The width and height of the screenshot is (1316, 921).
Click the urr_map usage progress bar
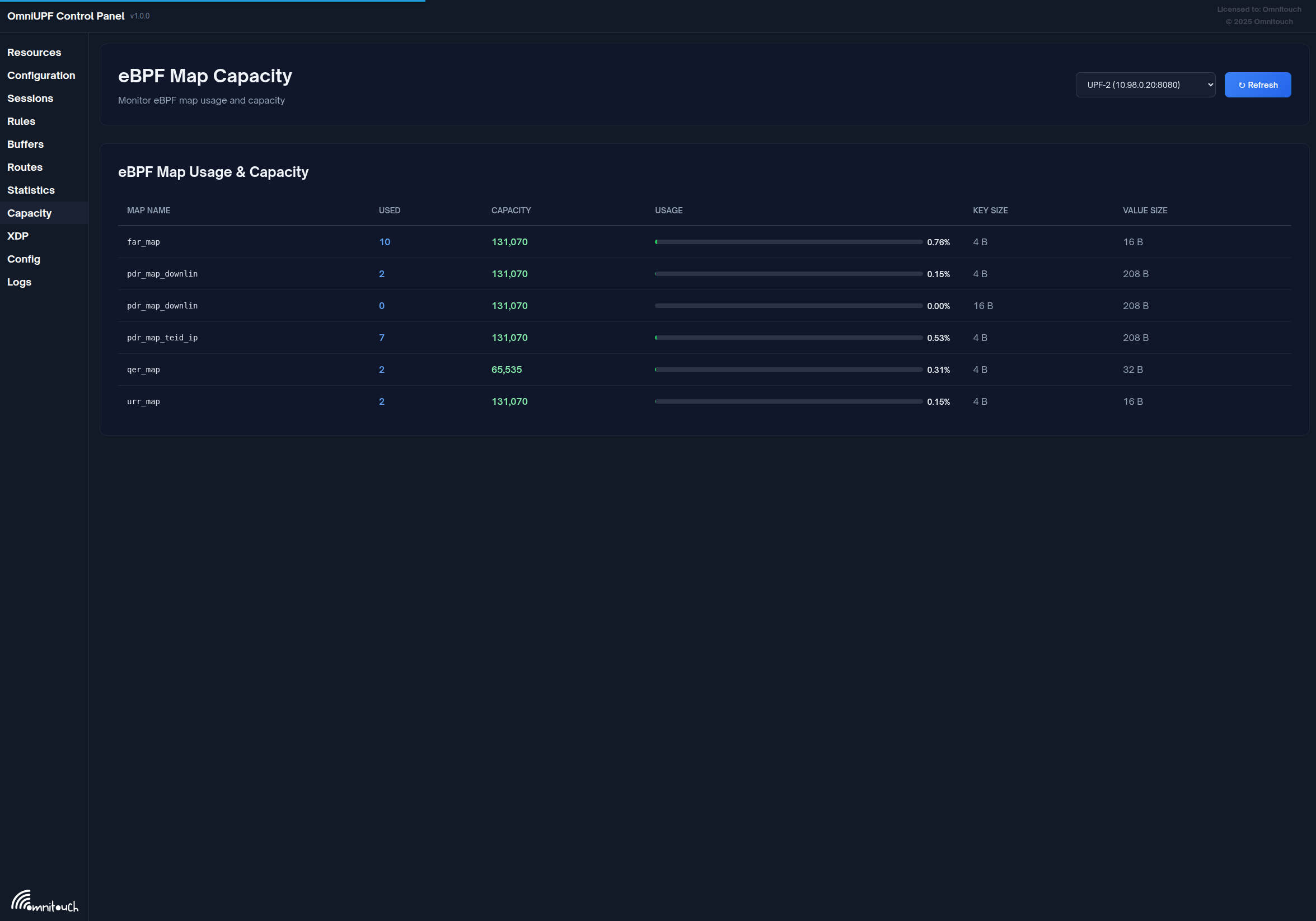[789, 402]
